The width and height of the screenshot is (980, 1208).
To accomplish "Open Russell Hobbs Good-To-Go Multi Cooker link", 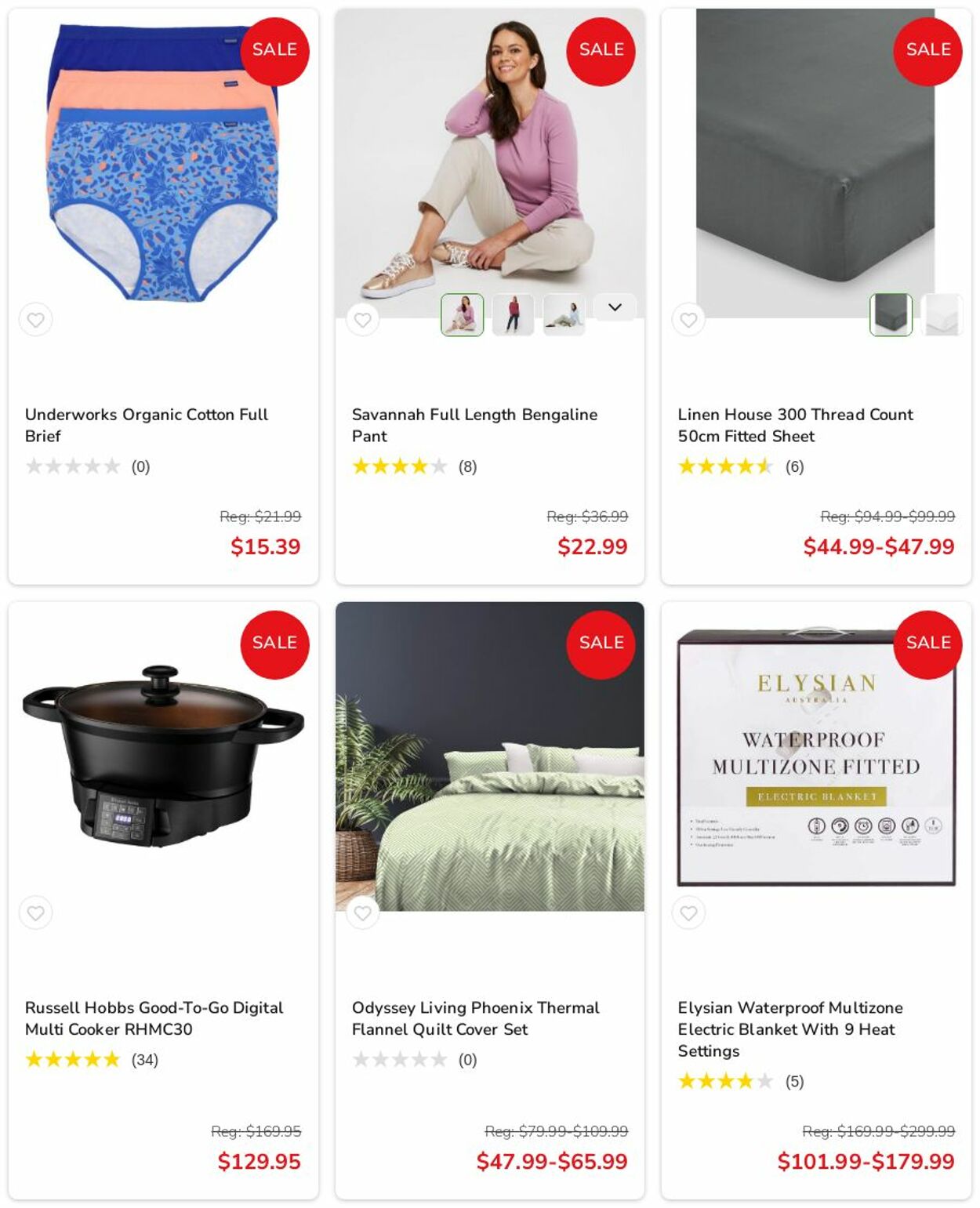I will coord(154,1018).
